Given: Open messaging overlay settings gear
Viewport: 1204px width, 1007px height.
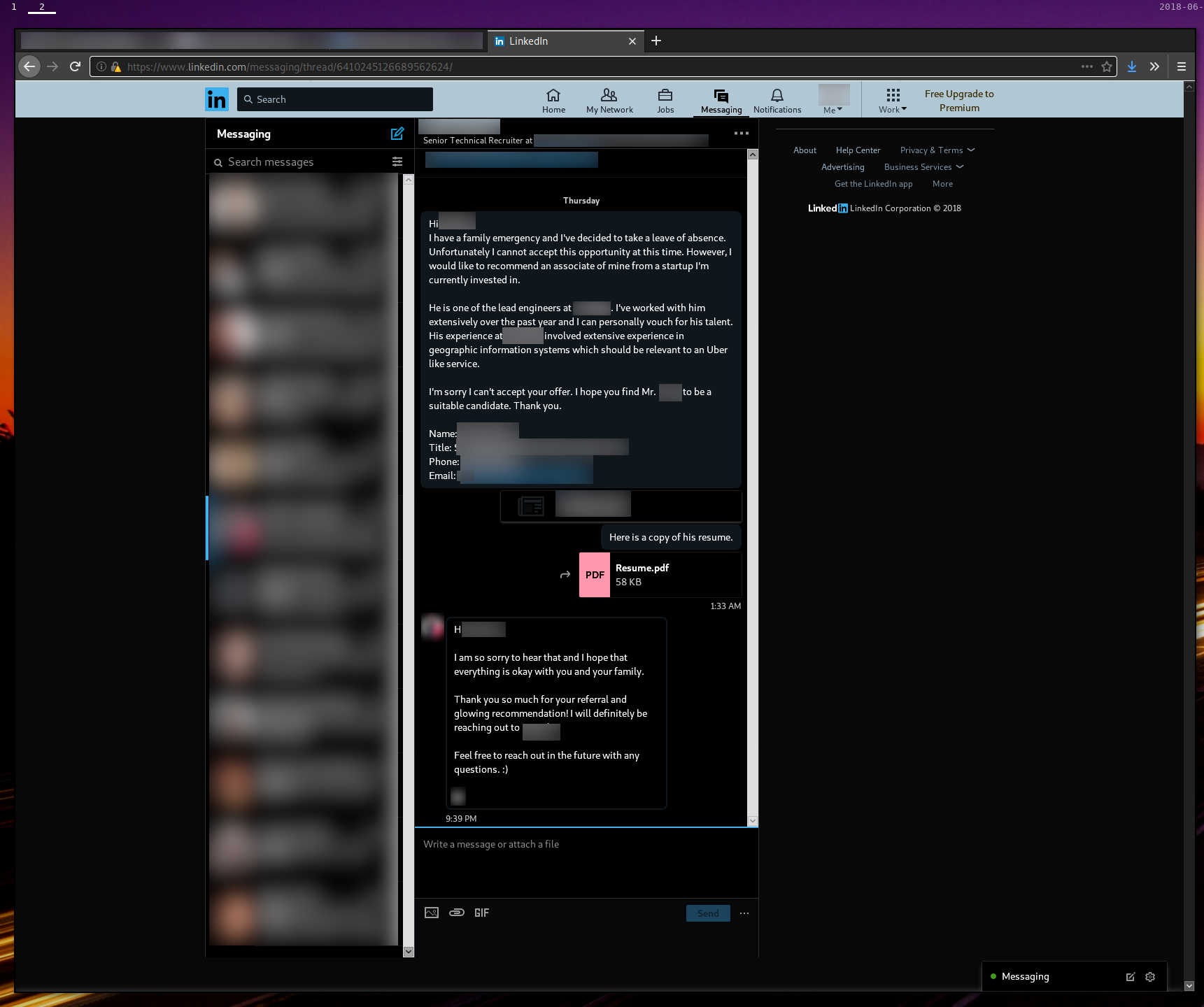Looking at the screenshot, I should coord(1150,977).
